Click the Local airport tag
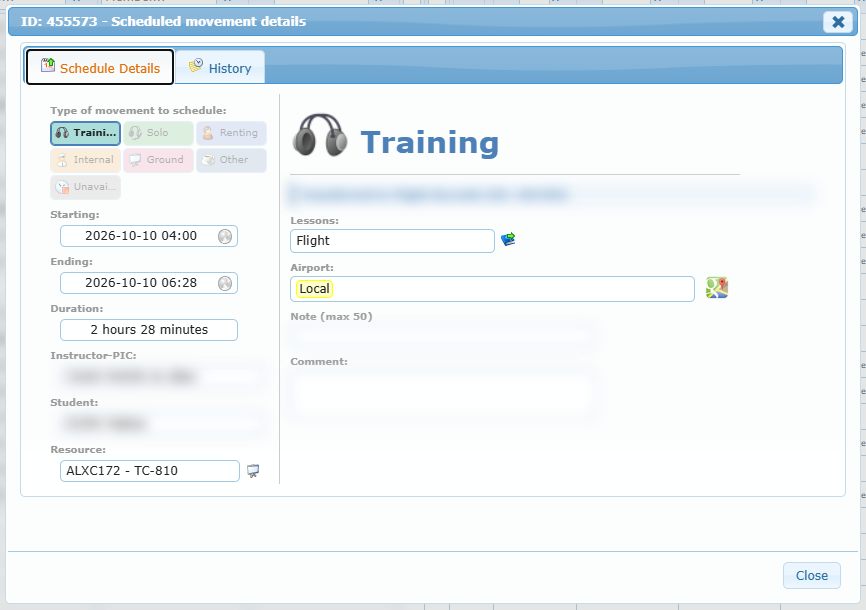 314,289
